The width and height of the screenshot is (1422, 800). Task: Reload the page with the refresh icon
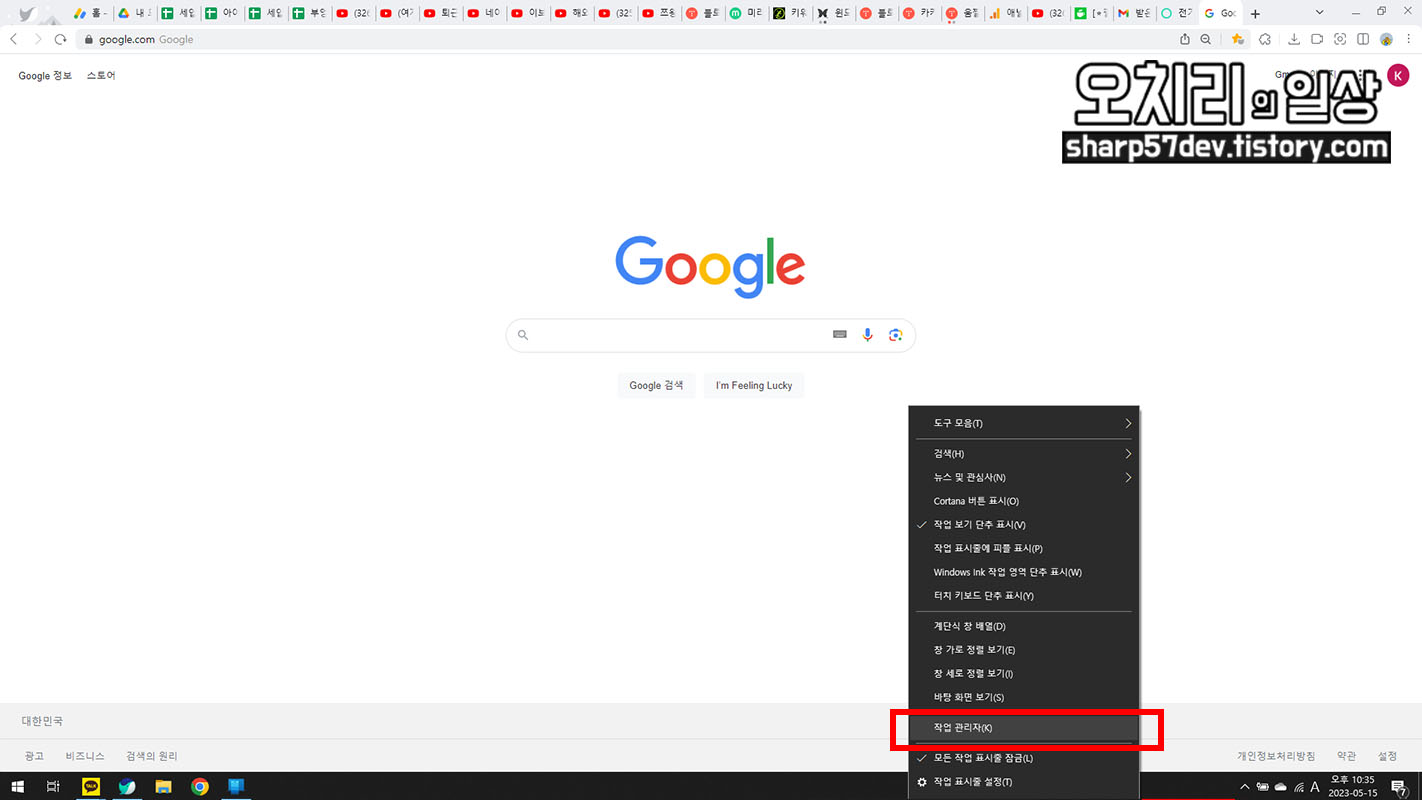(x=60, y=39)
